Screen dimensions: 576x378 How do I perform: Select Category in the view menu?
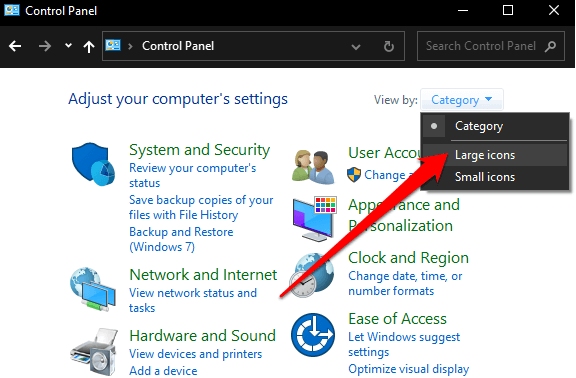(x=495, y=126)
